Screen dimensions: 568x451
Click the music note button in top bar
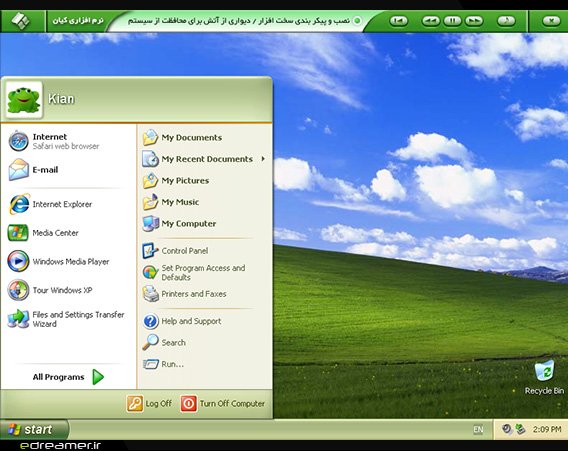(x=506, y=21)
